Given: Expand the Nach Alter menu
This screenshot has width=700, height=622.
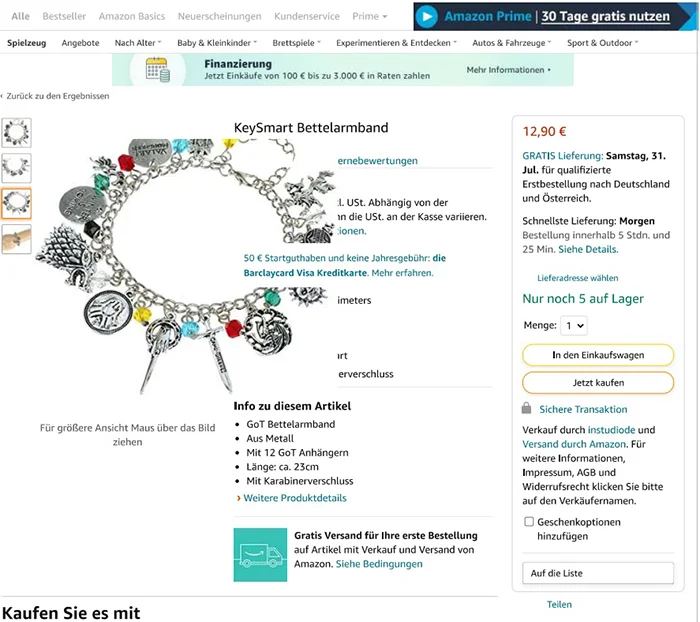Looking at the screenshot, I should [x=138, y=43].
